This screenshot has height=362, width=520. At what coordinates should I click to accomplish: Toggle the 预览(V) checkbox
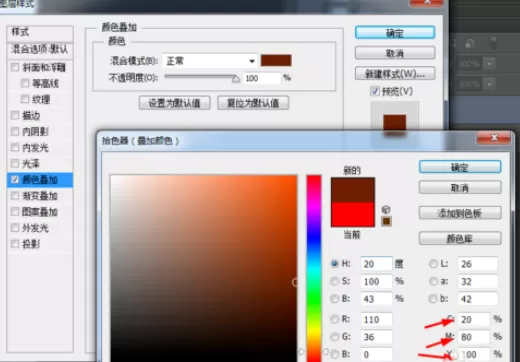[x=375, y=91]
